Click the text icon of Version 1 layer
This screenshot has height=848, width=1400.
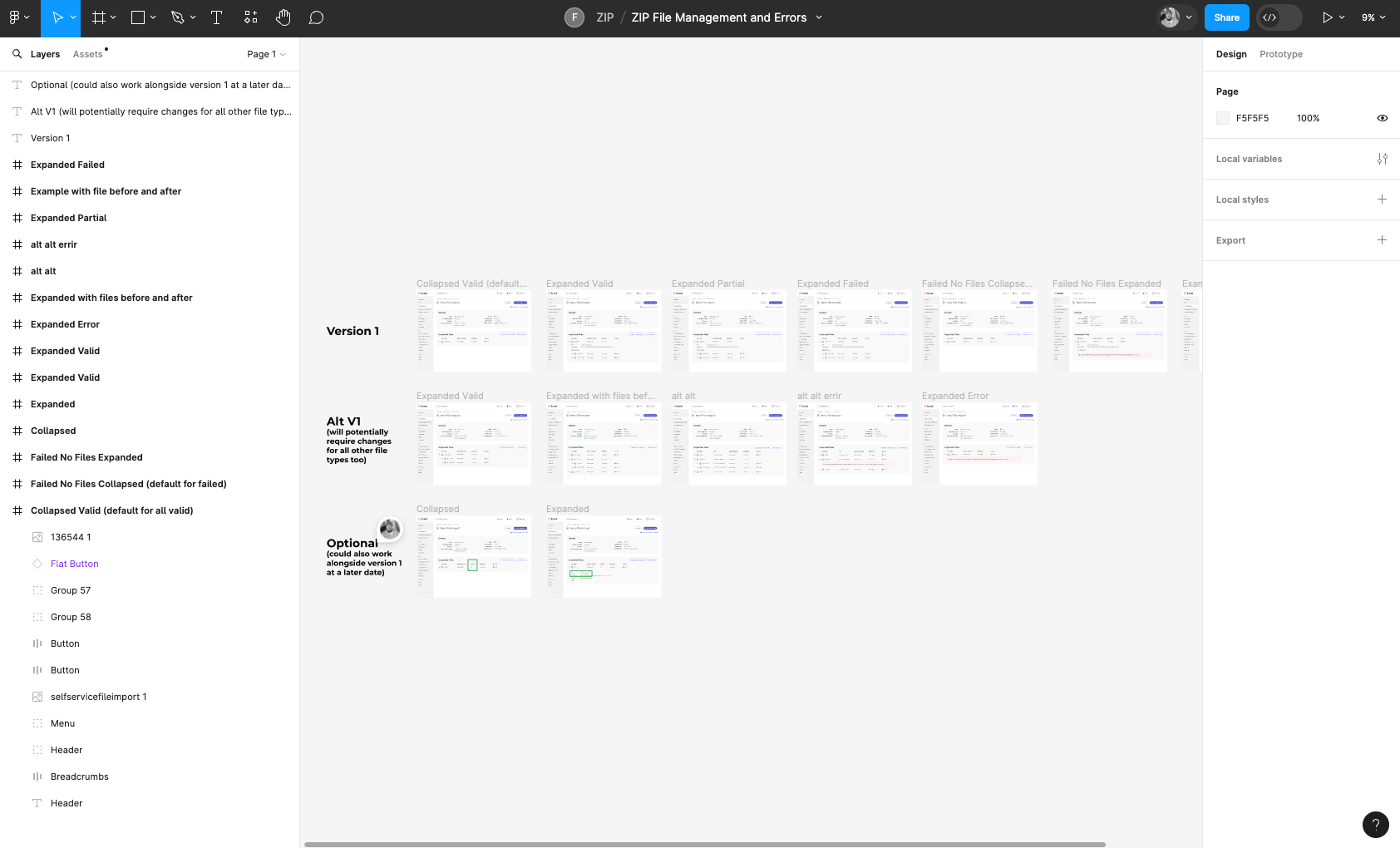coord(17,138)
